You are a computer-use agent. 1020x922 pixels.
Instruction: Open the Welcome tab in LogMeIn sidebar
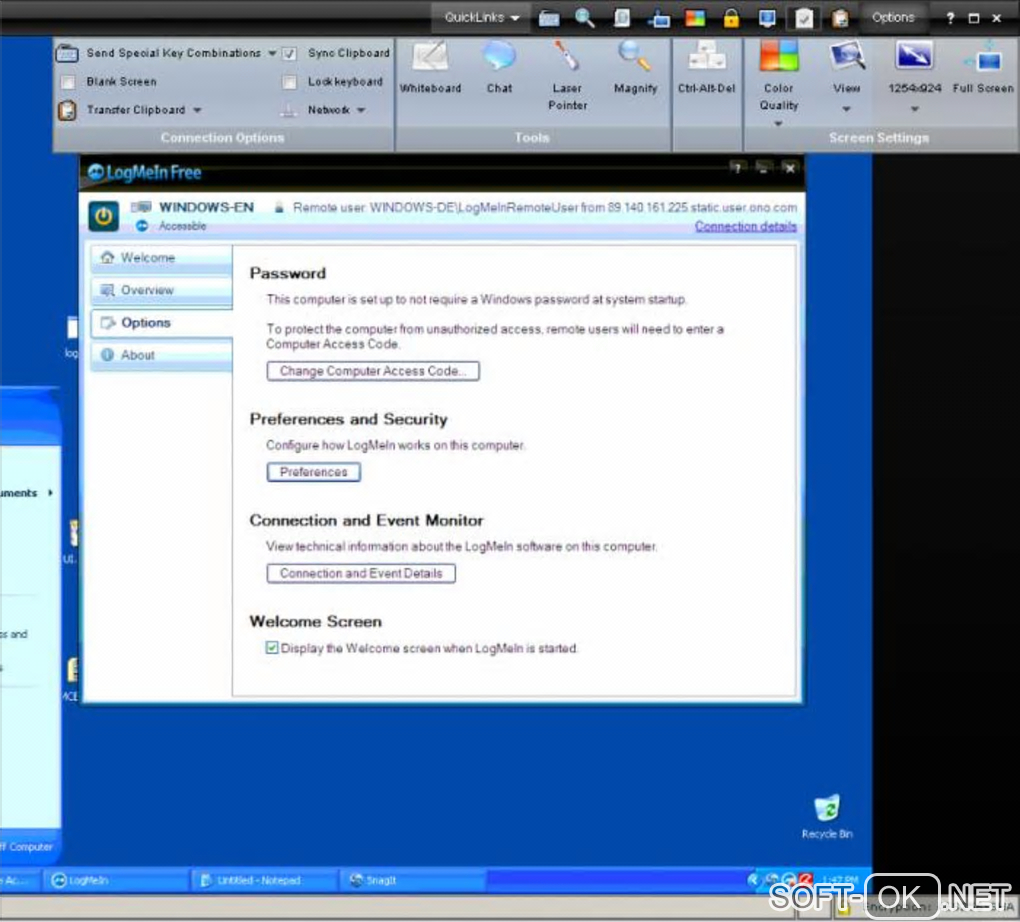pyautogui.click(x=161, y=258)
